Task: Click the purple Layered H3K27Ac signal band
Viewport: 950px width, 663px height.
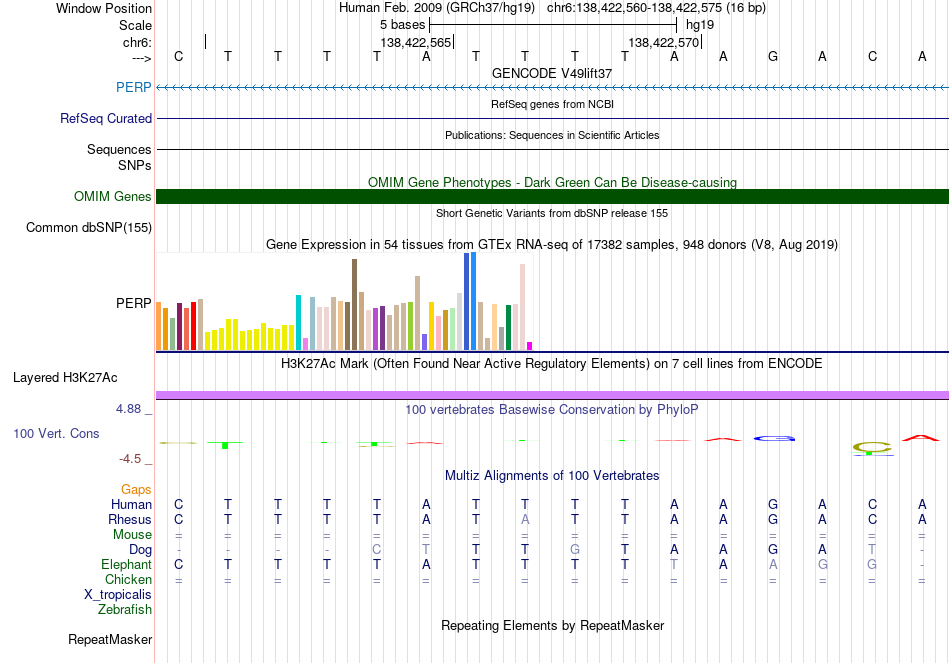Action: point(552,395)
